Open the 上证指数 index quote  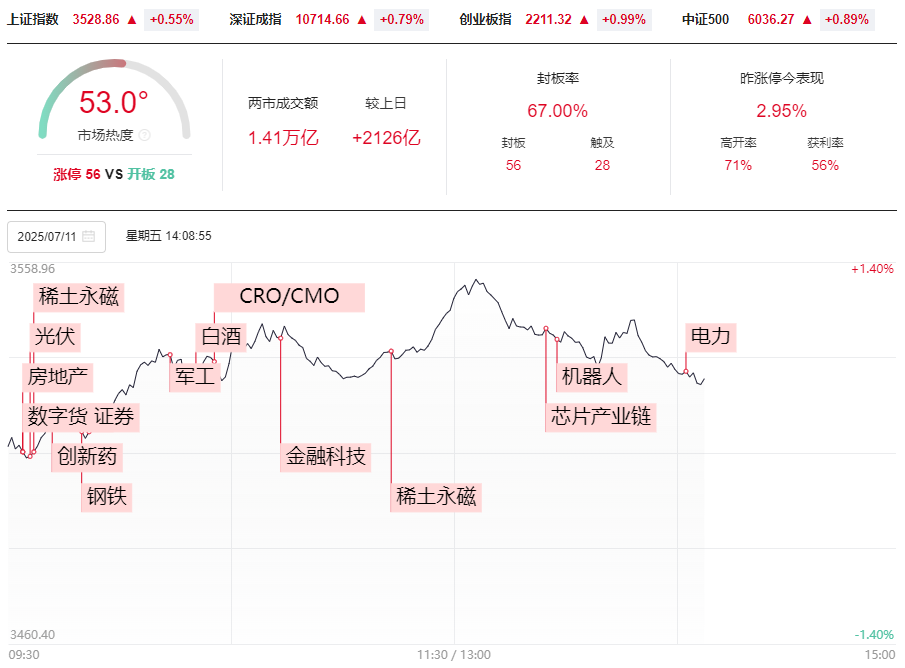[33, 19]
